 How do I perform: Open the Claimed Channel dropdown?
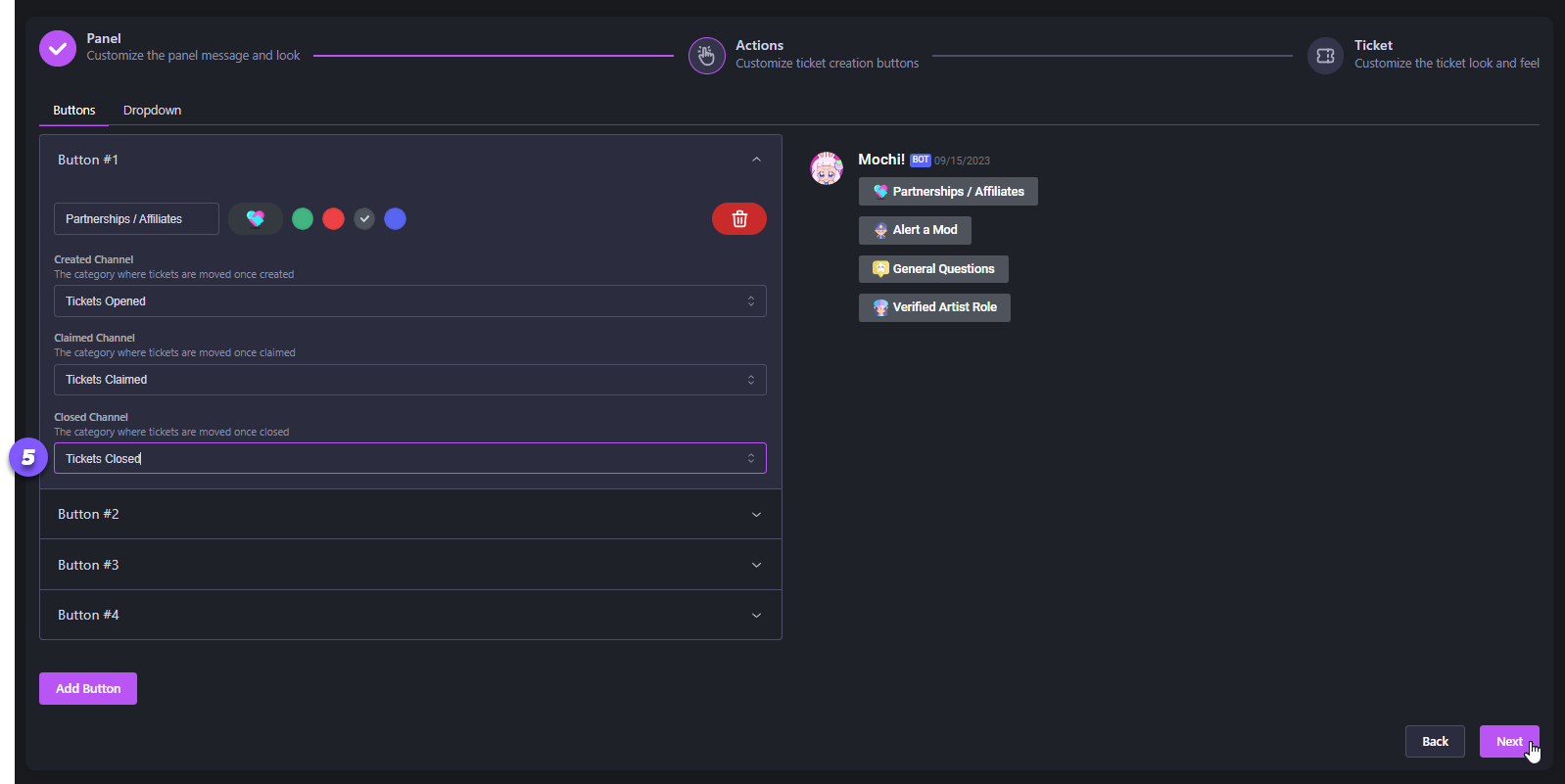(x=409, y=380)
